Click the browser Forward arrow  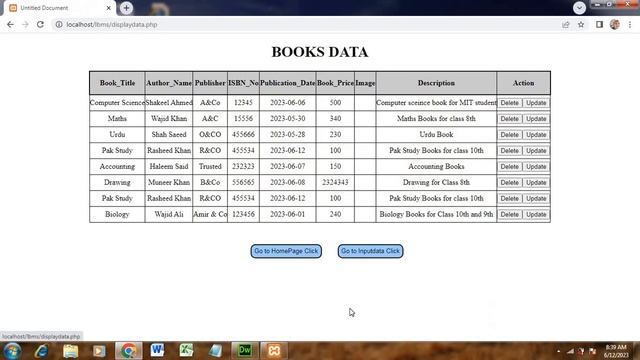[25, 24]
